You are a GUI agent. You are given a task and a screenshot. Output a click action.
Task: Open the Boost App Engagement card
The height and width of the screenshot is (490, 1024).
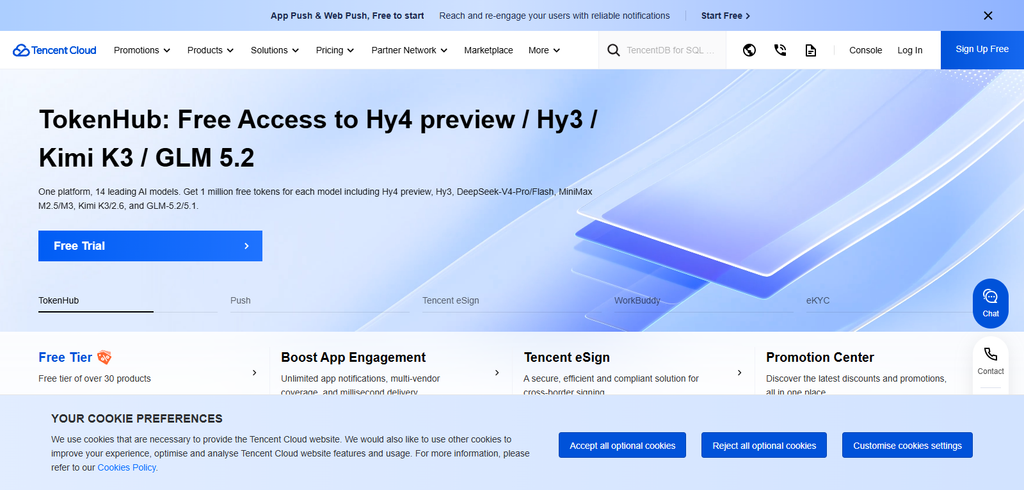(x=353, y=357)
